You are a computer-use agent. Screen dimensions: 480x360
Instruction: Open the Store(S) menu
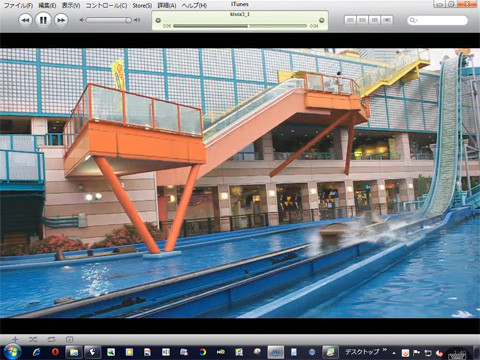point(142,5)
